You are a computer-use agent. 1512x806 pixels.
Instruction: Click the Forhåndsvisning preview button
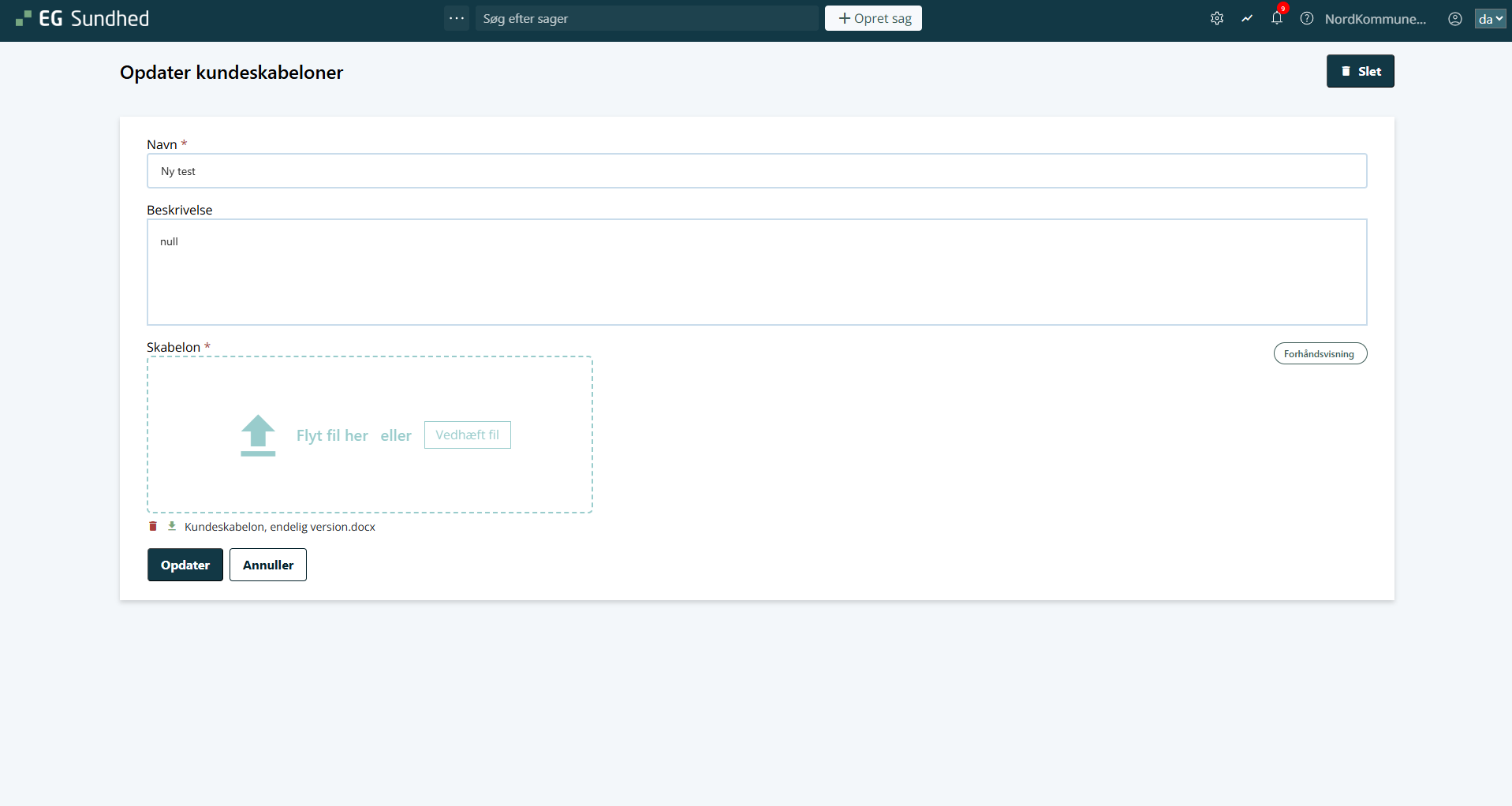[x=1320, y=354]
